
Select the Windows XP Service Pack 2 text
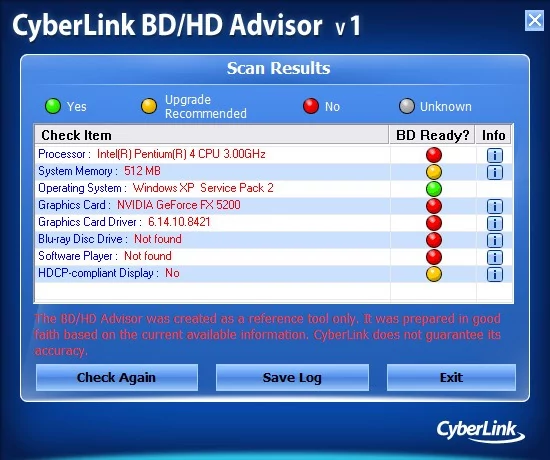pyautogui.click(x=203, y=188)
